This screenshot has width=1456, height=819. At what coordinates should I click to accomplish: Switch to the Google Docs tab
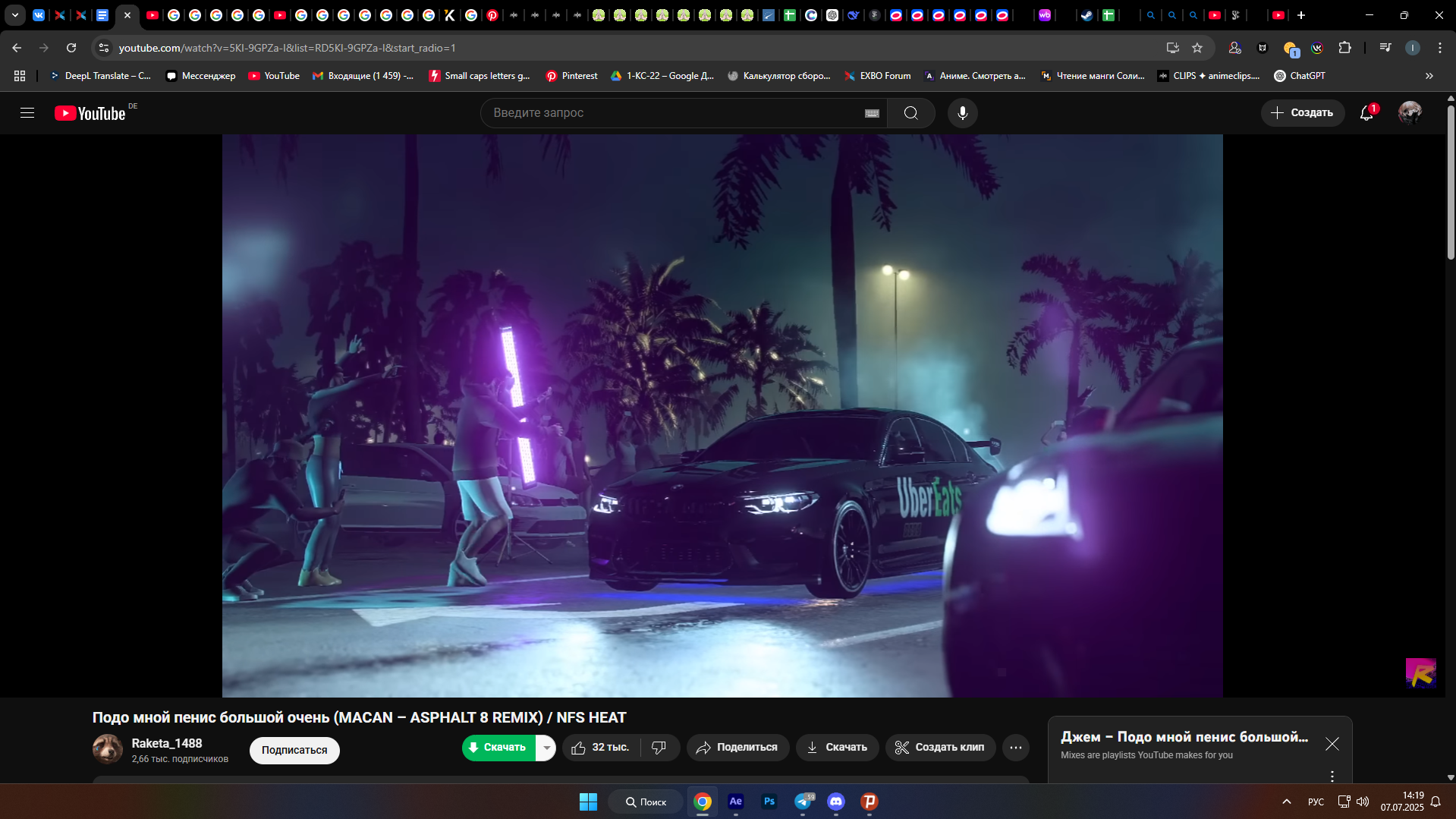[102, 15]
